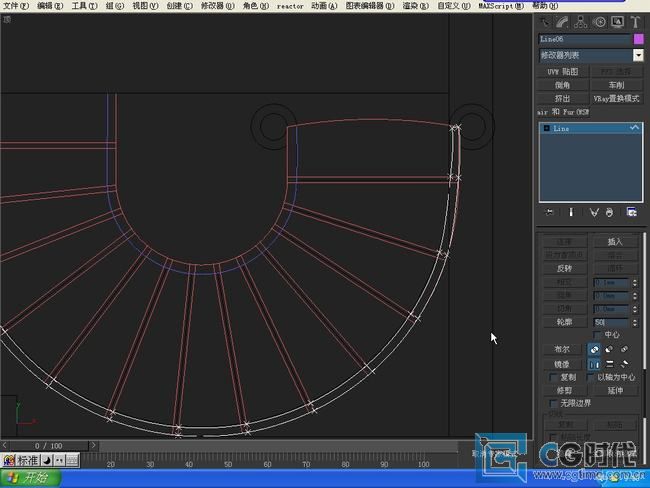The width and height of the screenshot is (650, 488).
Task: Open the 视图 Views menu
Action: click(x=145, y=6)
